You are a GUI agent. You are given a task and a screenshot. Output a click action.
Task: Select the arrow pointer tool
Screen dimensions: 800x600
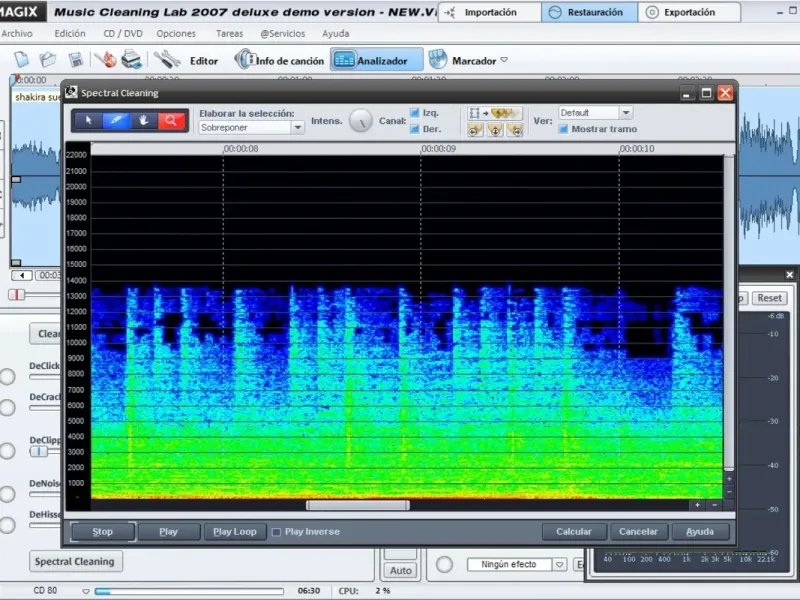(87, 121)
